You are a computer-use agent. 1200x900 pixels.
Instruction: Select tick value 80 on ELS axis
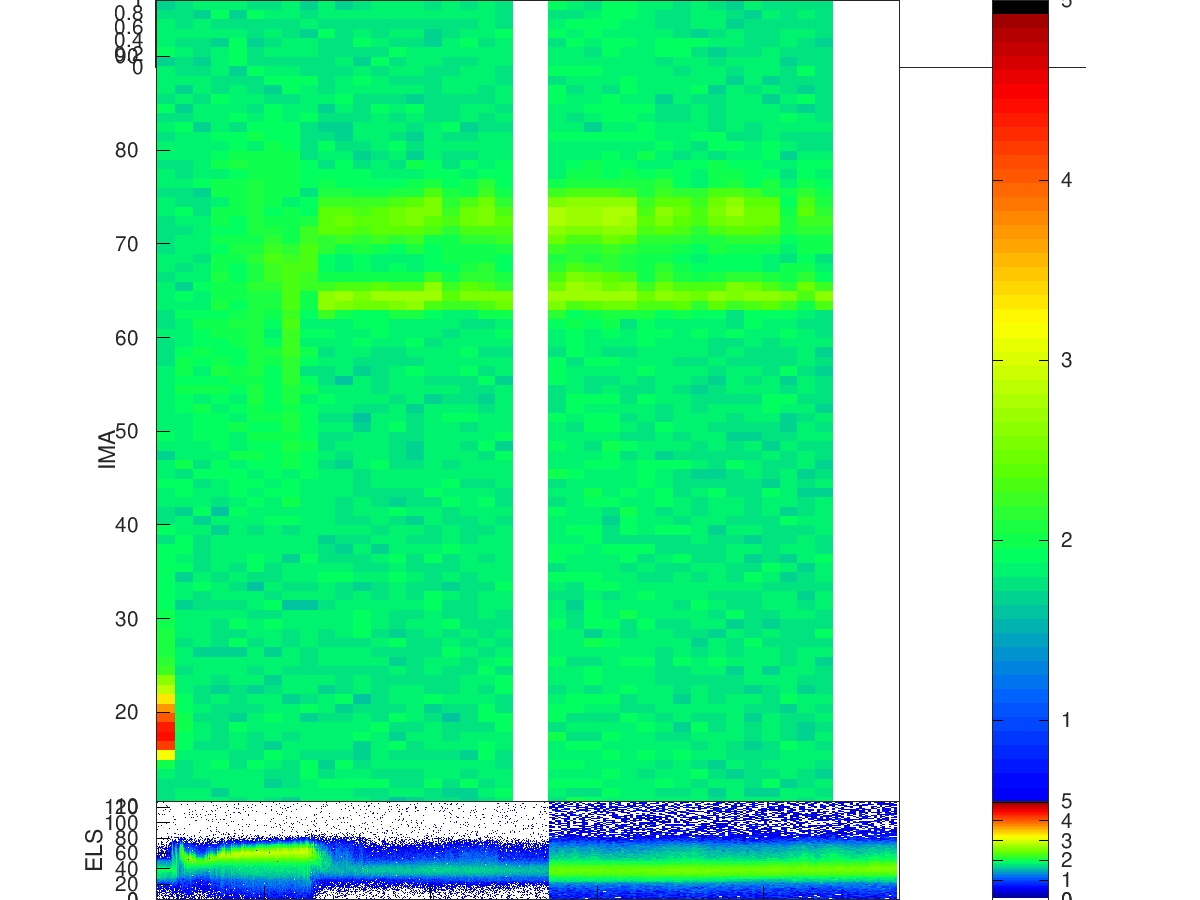click(126, 837)
